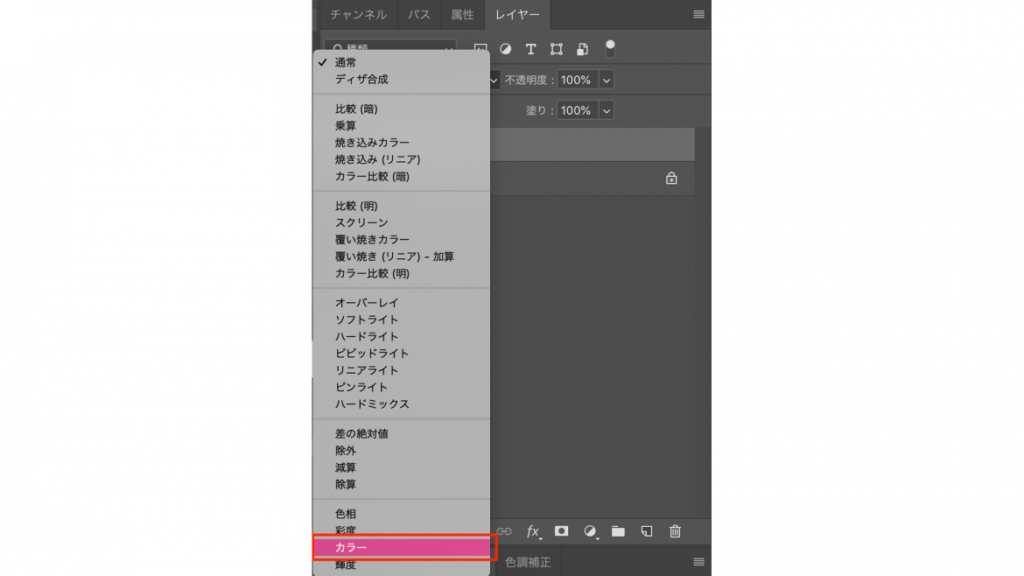Click the lock icon on the layer
Image resolution: width=1024 pixels, height=576 pixels.
tap(671, 178)
